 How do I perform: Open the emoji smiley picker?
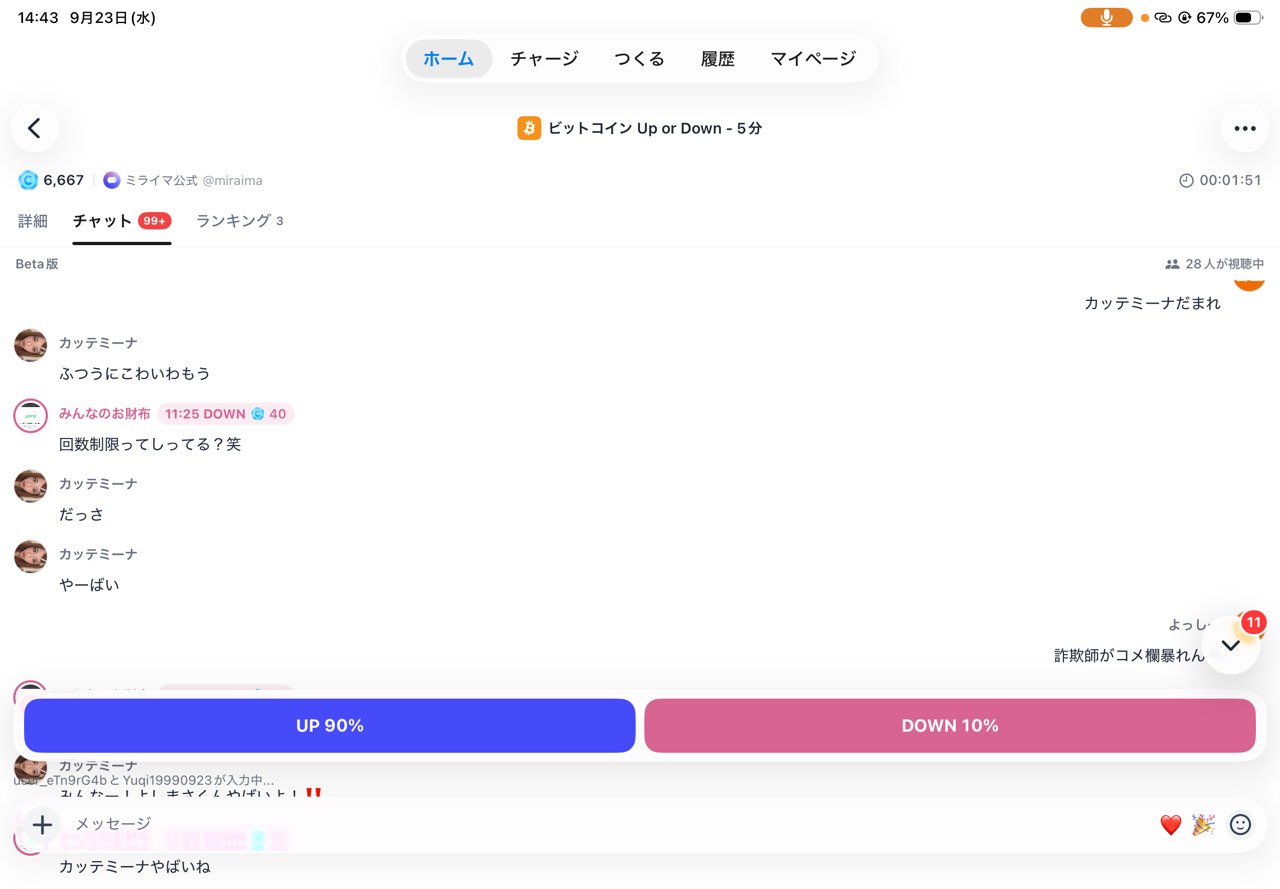[x=1240, y=825]
